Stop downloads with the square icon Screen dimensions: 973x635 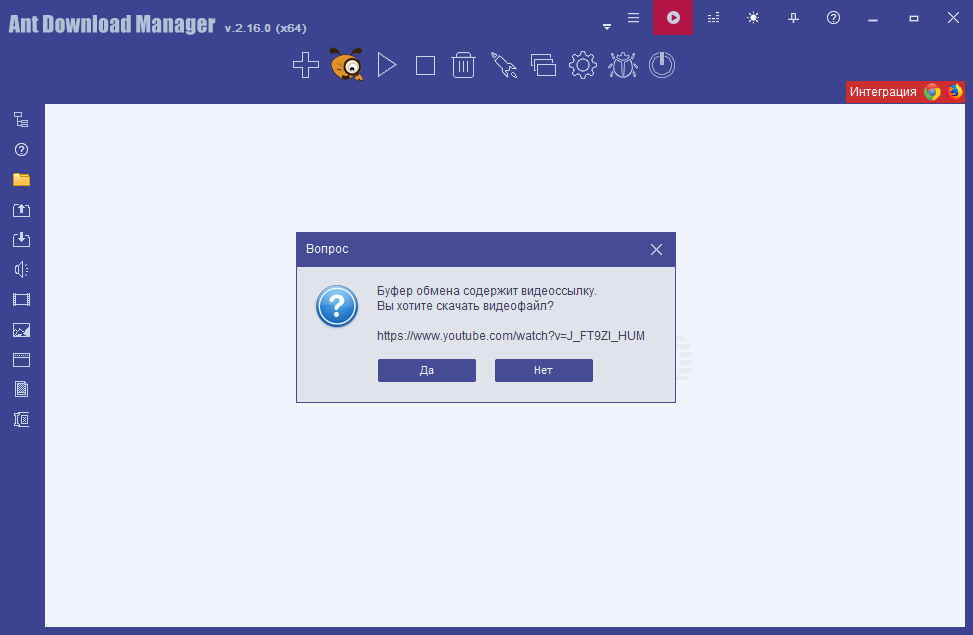point(426,66)
